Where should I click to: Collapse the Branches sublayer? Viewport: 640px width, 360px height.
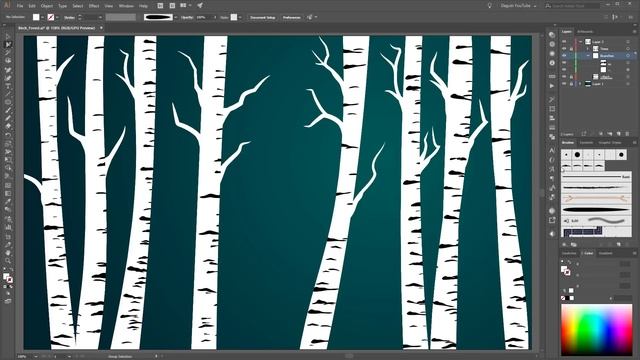588,56
